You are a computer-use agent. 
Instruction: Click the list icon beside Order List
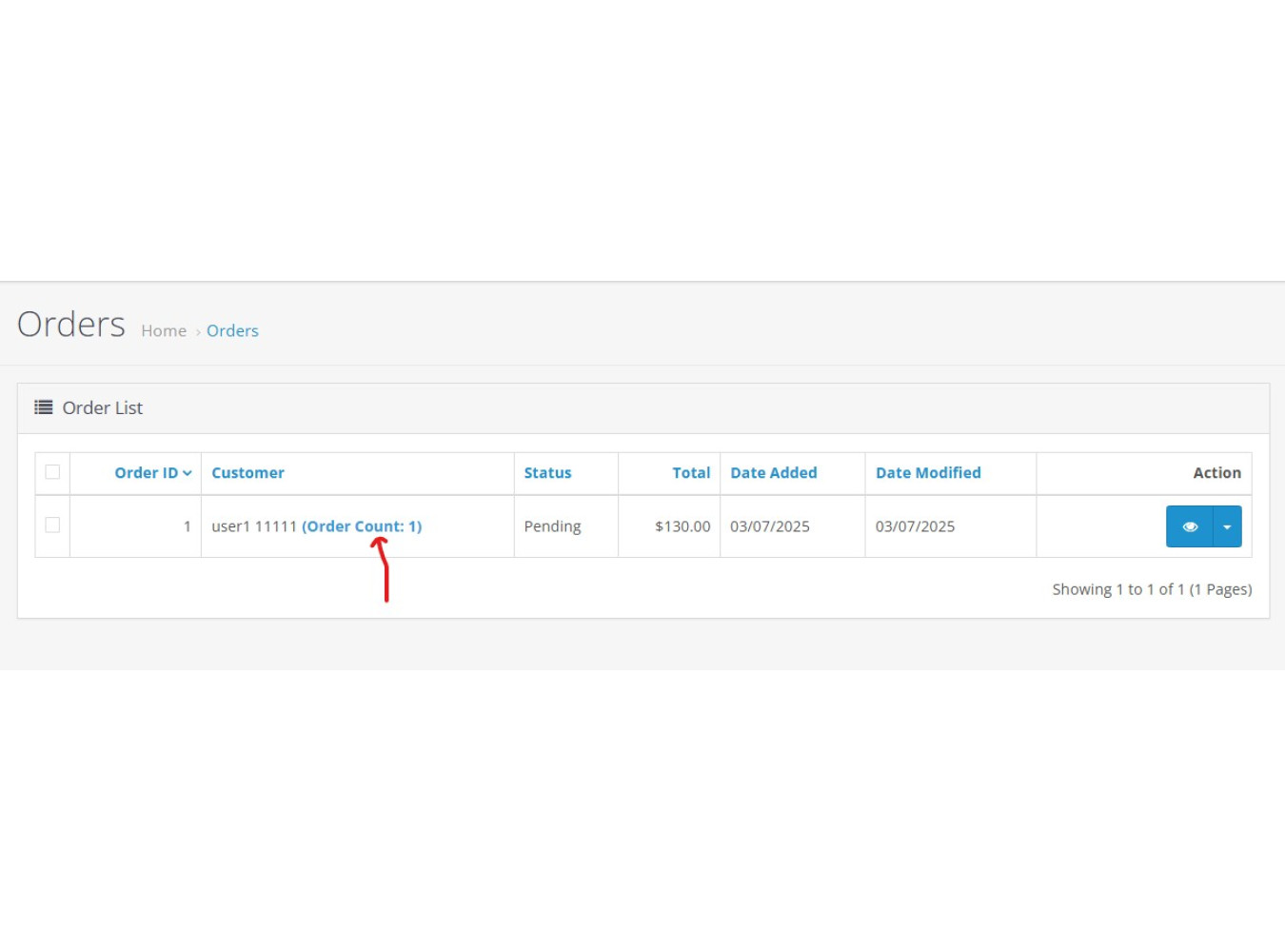click(x=44, y=407)
